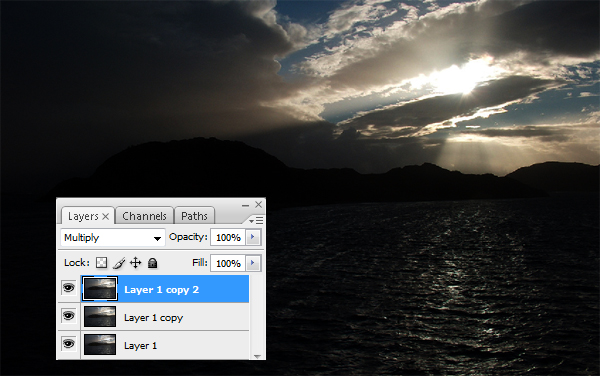Viewport: 600px width, 376px height.
Task: Open the Layers panel flyout menu
Action: [x=256, y=221]
